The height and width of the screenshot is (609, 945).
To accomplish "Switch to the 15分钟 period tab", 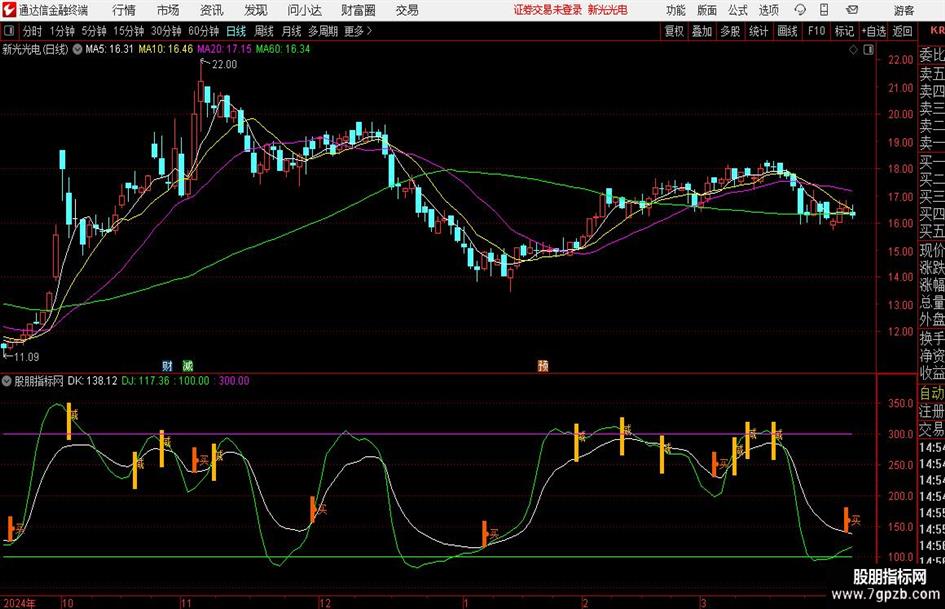I will (128, 31).
